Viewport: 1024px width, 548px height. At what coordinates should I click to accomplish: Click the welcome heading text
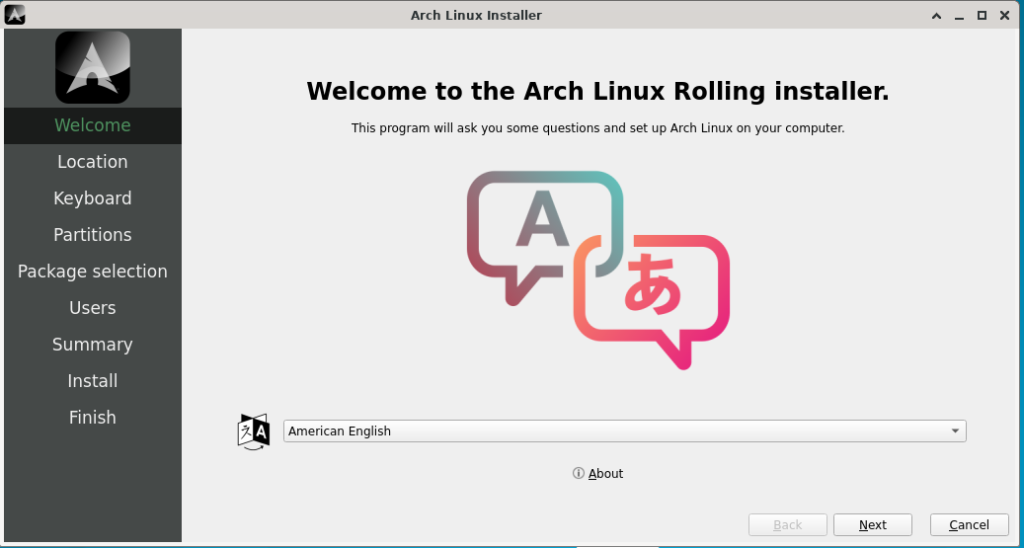pos(598,91)
